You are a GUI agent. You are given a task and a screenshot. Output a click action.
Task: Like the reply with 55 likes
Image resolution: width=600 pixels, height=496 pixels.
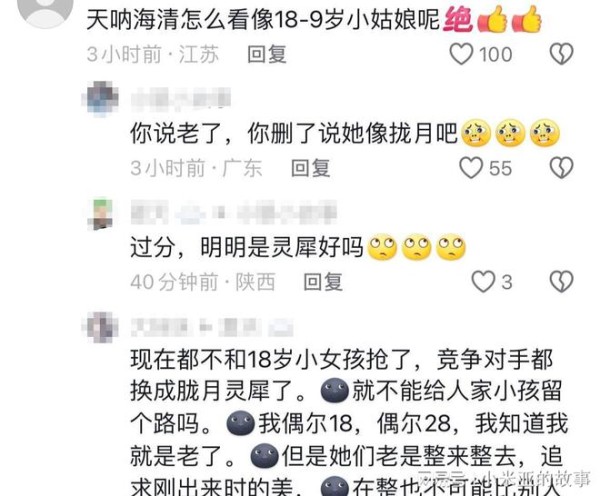pos(471,168)
